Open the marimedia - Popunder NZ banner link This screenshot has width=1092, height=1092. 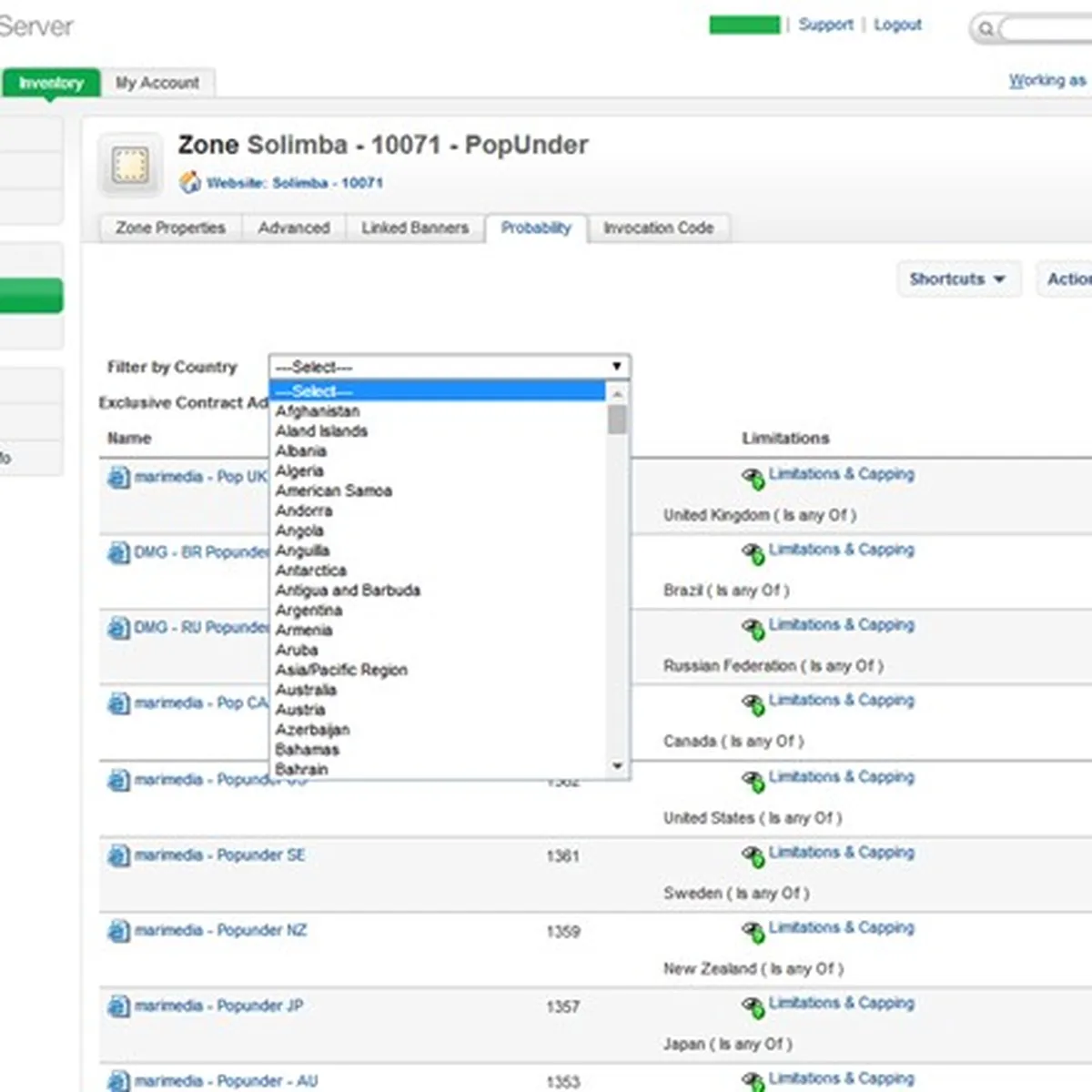(220, 931)
